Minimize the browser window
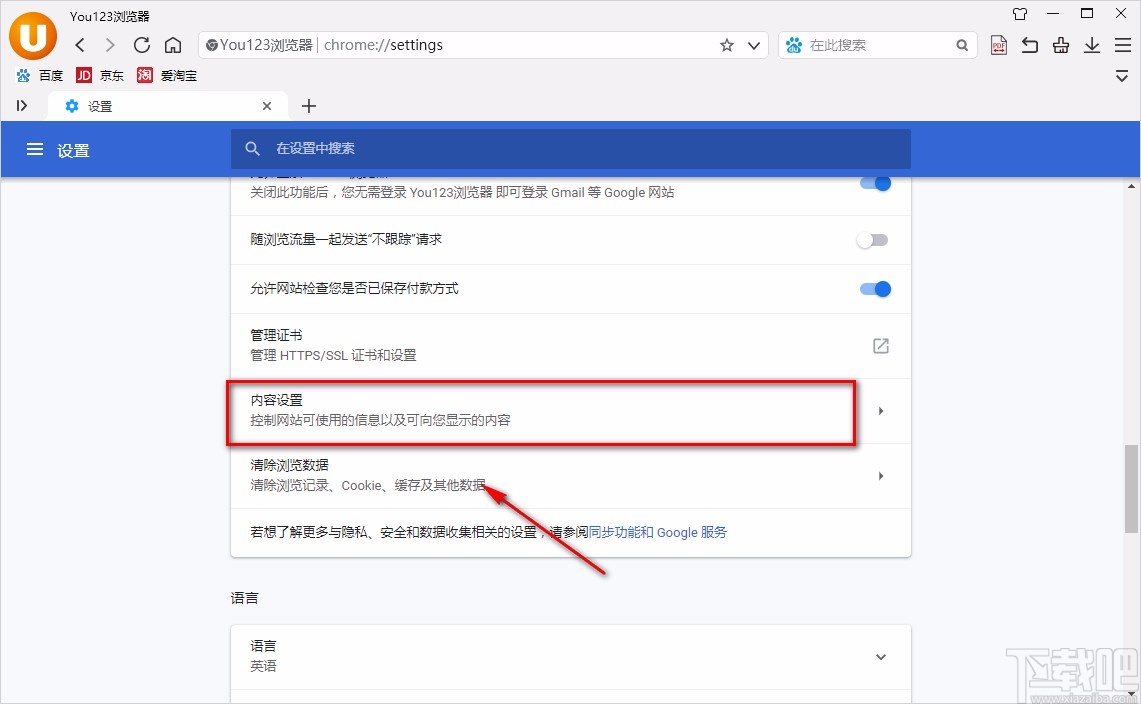This screenshot has width=1141, height=704. (1053, 14)
